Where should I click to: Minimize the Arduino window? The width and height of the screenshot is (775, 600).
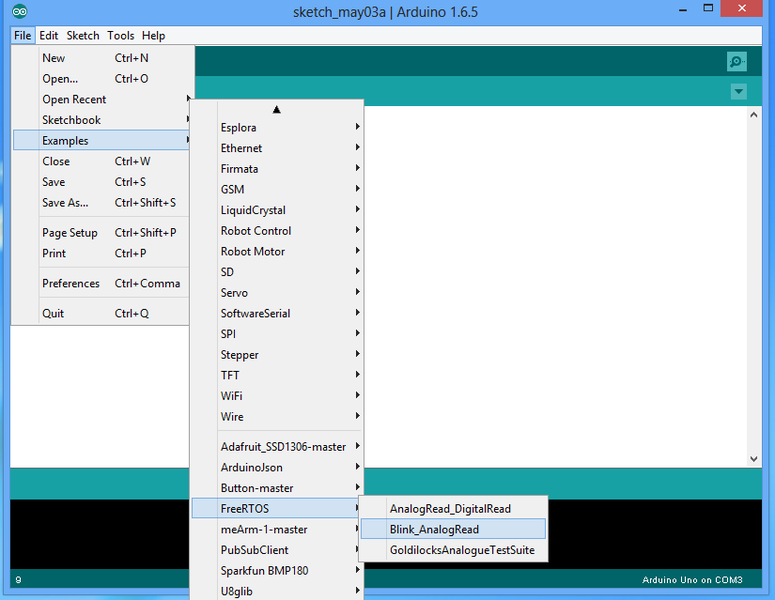(683, 9)
